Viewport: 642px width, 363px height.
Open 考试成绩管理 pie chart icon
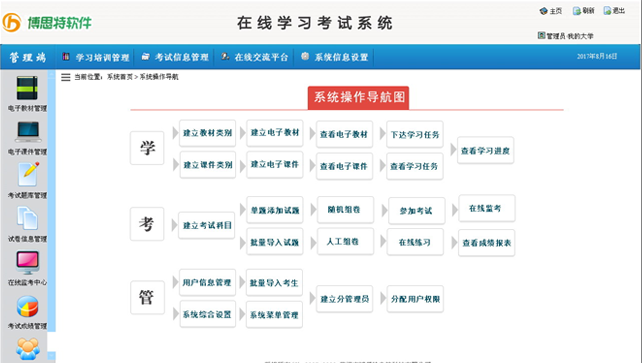[27, 307]
